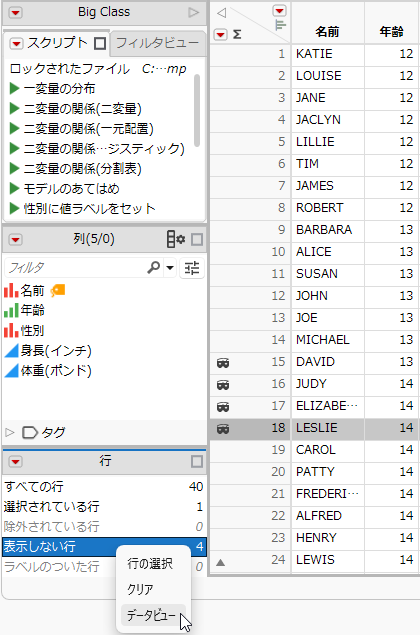
Task: Click the hidden mask icon on row 18
Action: [223, 428]
